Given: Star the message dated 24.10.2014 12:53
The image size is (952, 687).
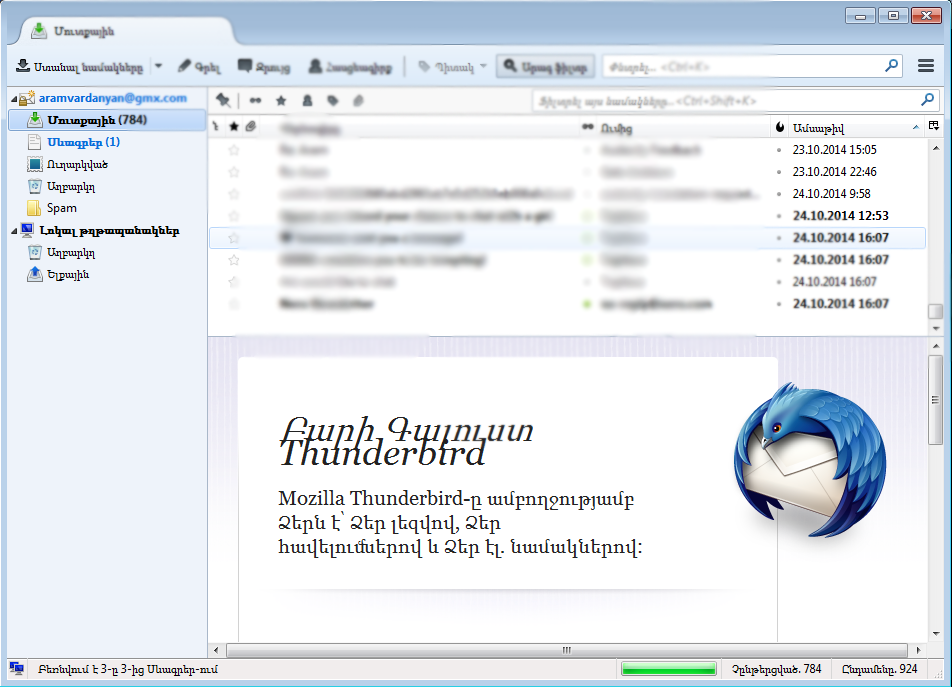Looking at the screenshot, I should pyautogui.click(x=234, y=216).
